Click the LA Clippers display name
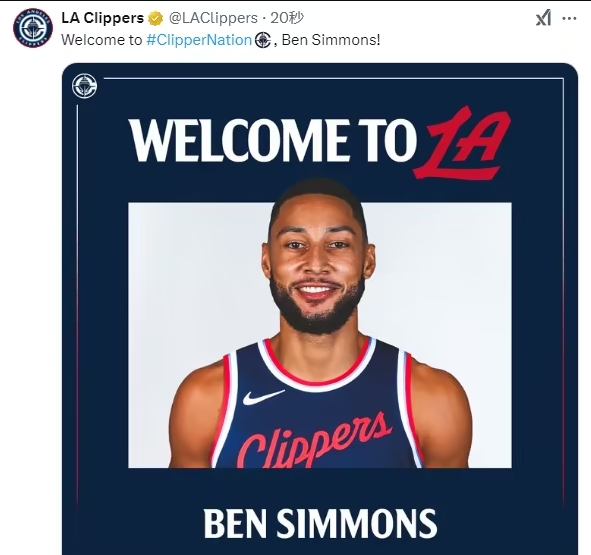 (x=103, y=18)
